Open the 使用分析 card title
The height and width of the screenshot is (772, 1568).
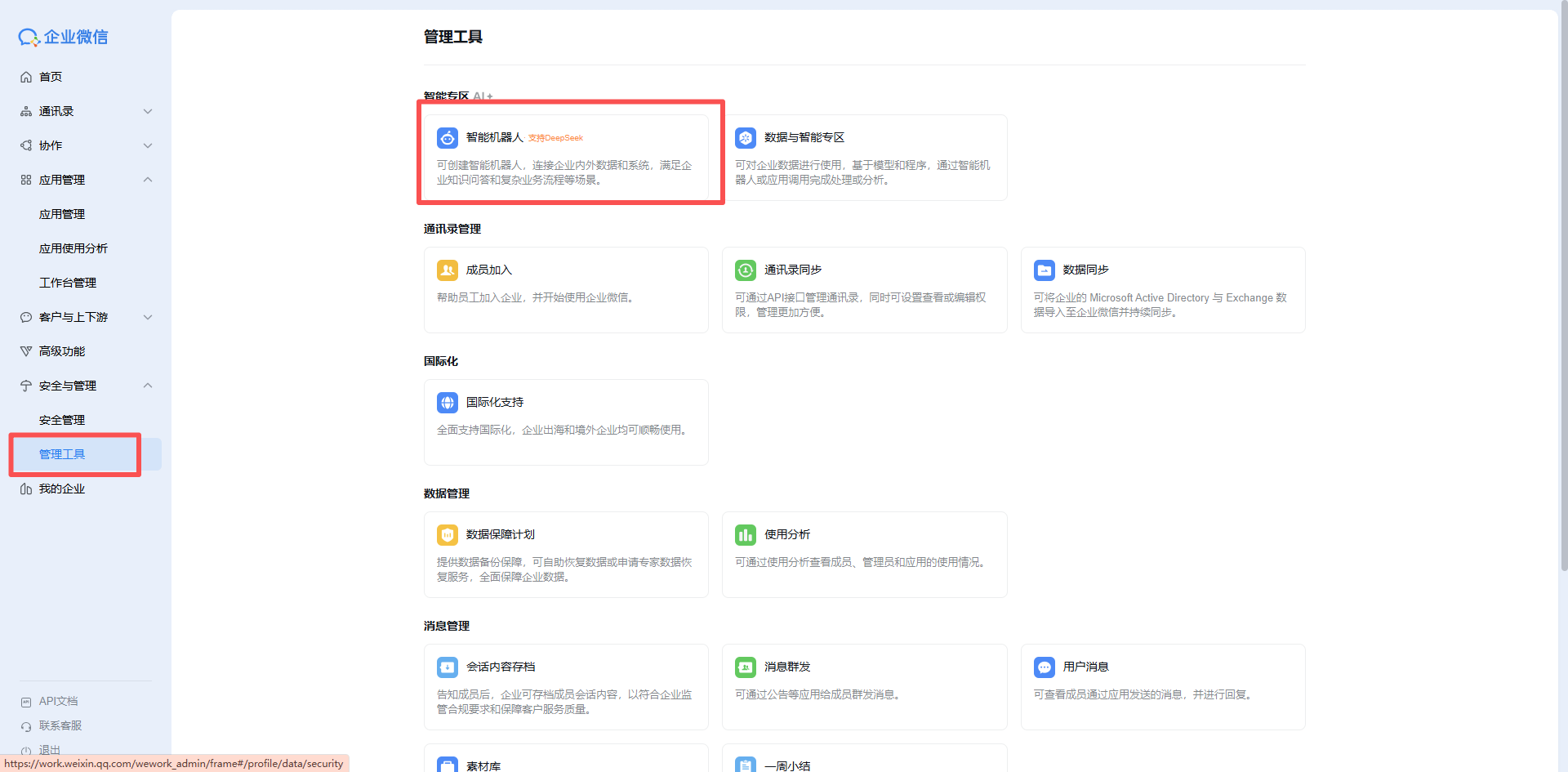point(787,534)
